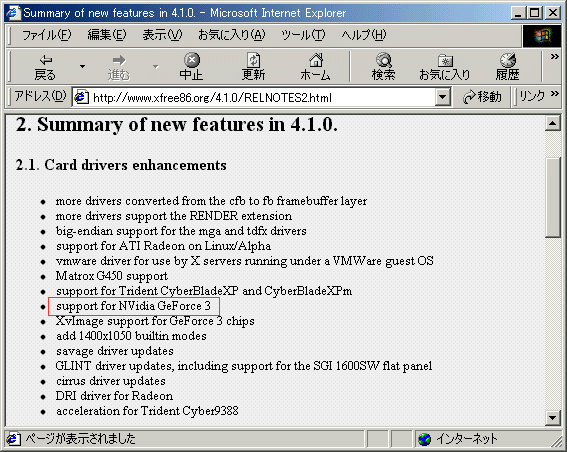Click the vertical scrollbar thumb

[x=553, y=197]
